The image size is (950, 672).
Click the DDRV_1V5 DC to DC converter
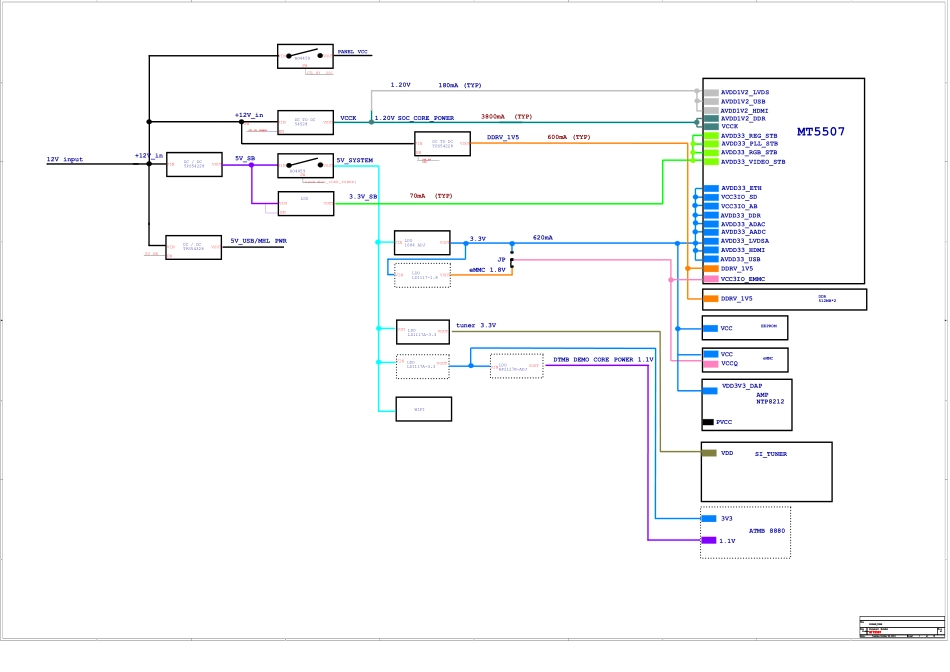click(442, 144)
